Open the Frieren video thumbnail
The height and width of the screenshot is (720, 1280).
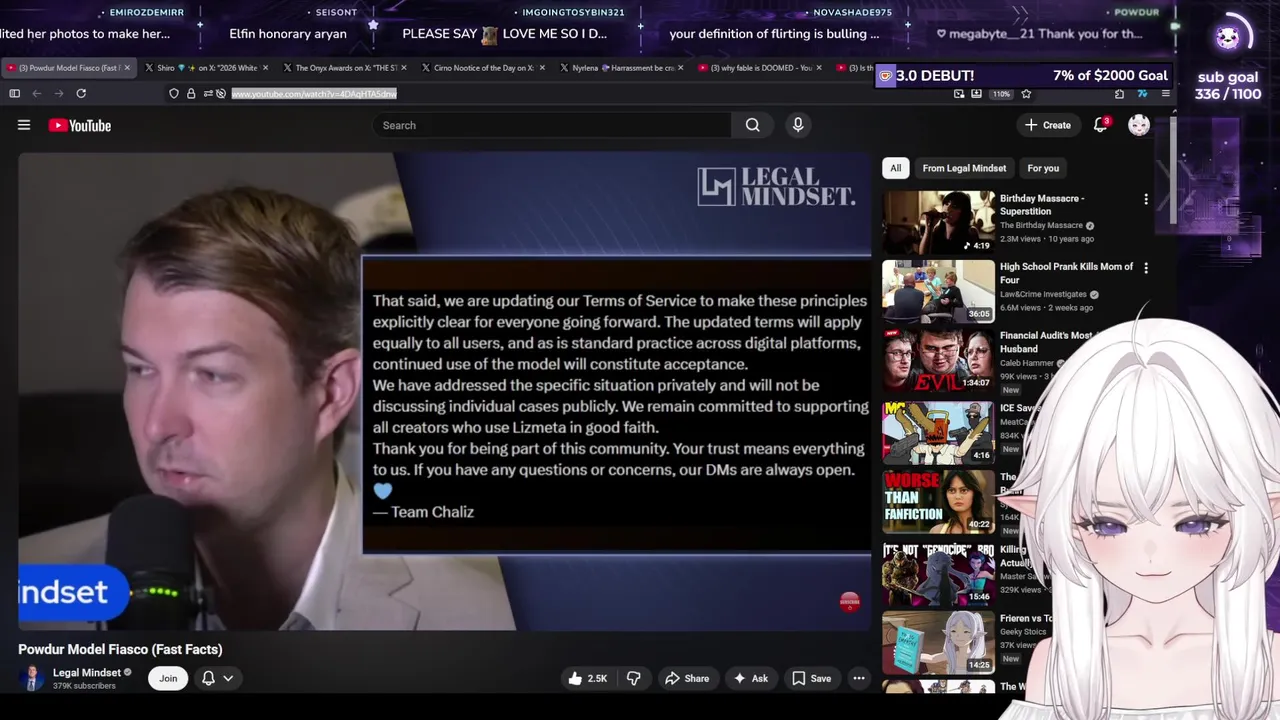click(938, 642)
